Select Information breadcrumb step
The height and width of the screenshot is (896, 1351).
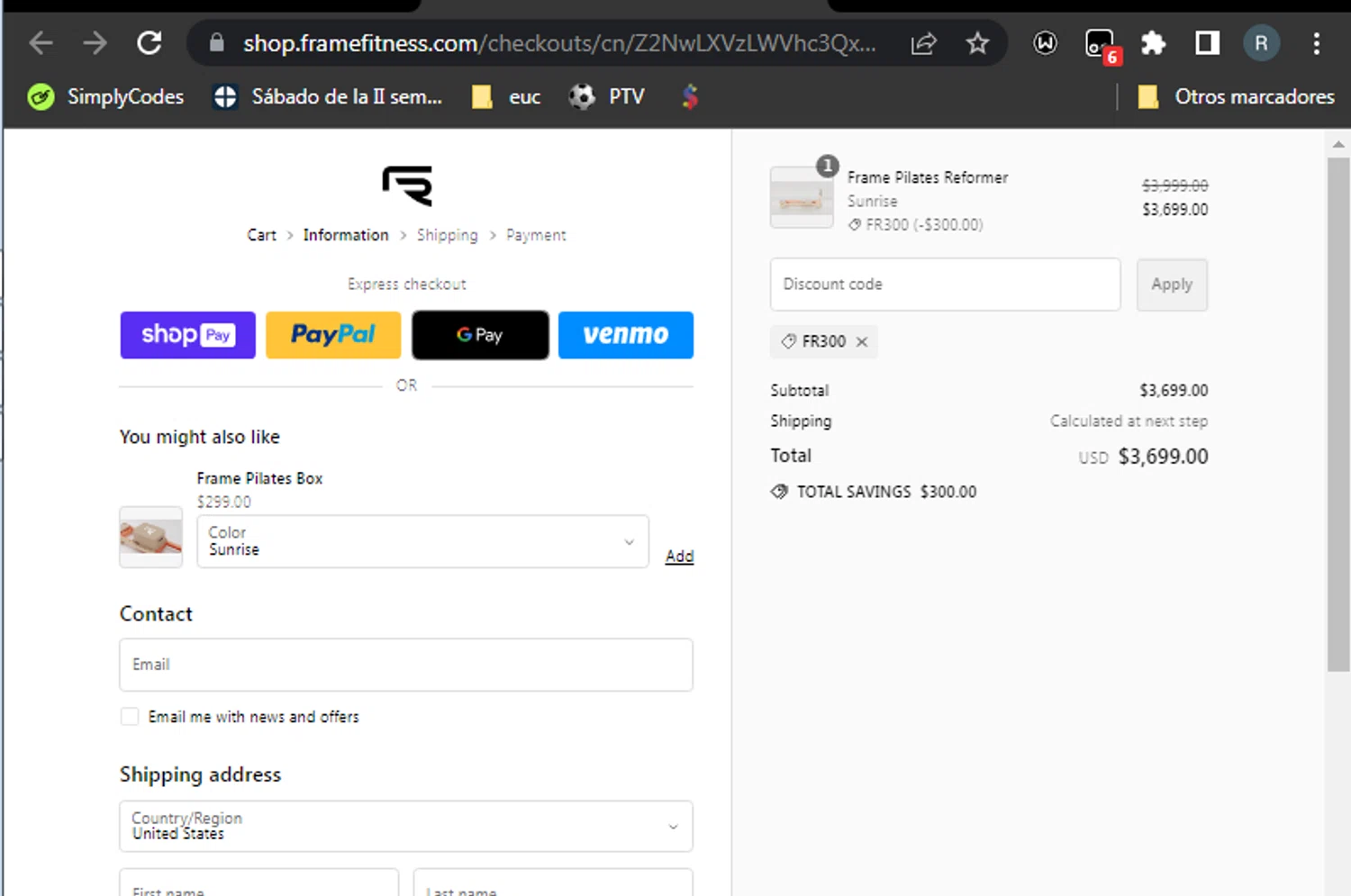[x=346, y=235]
